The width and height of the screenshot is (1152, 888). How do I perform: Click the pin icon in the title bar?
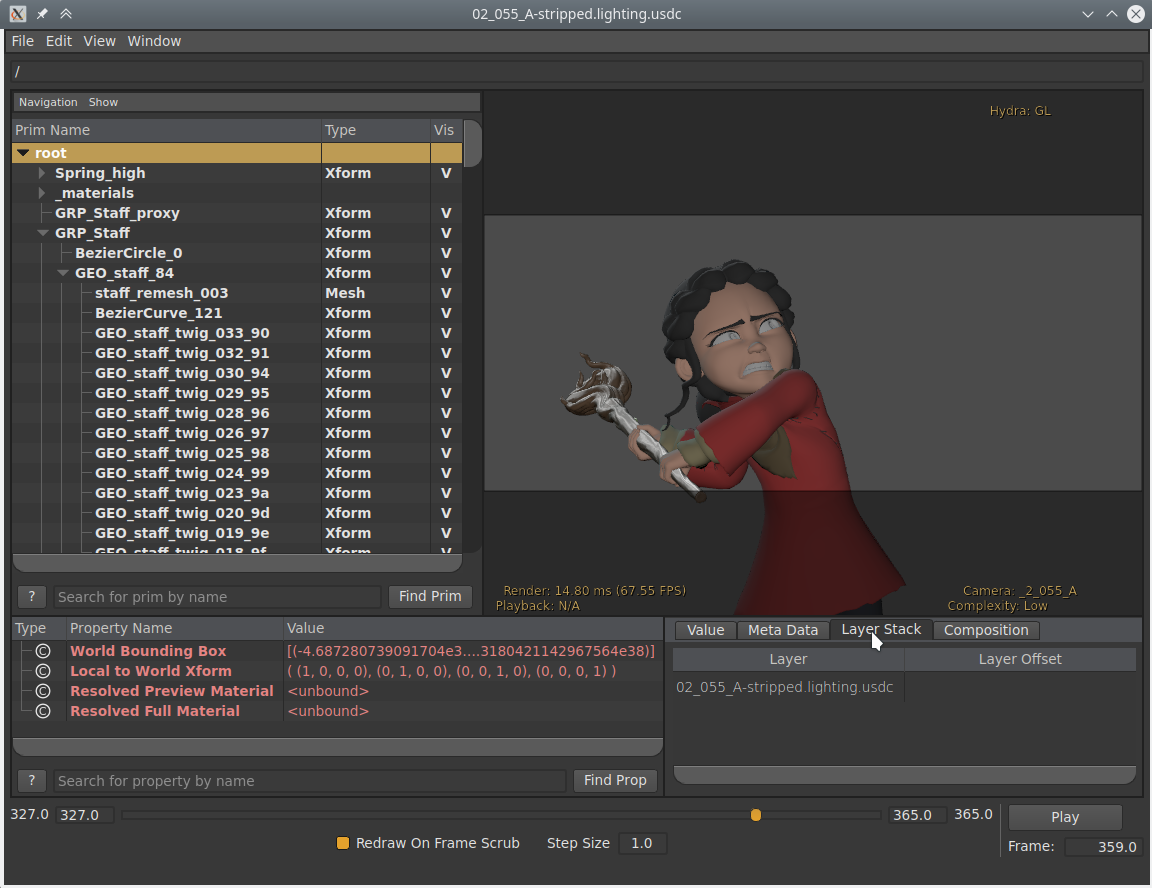point(41,14)
